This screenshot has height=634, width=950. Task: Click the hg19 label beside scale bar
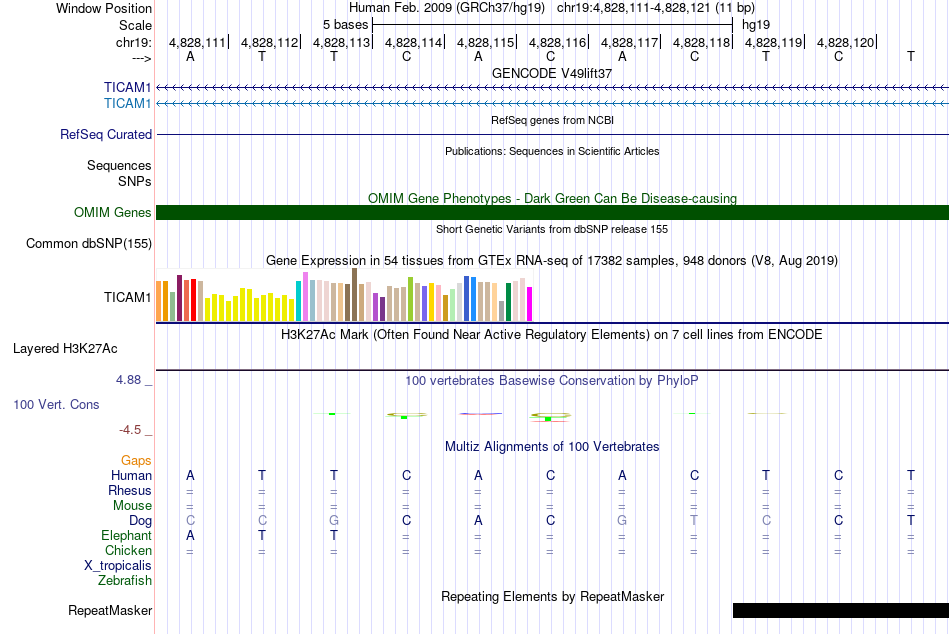[756, 25]
